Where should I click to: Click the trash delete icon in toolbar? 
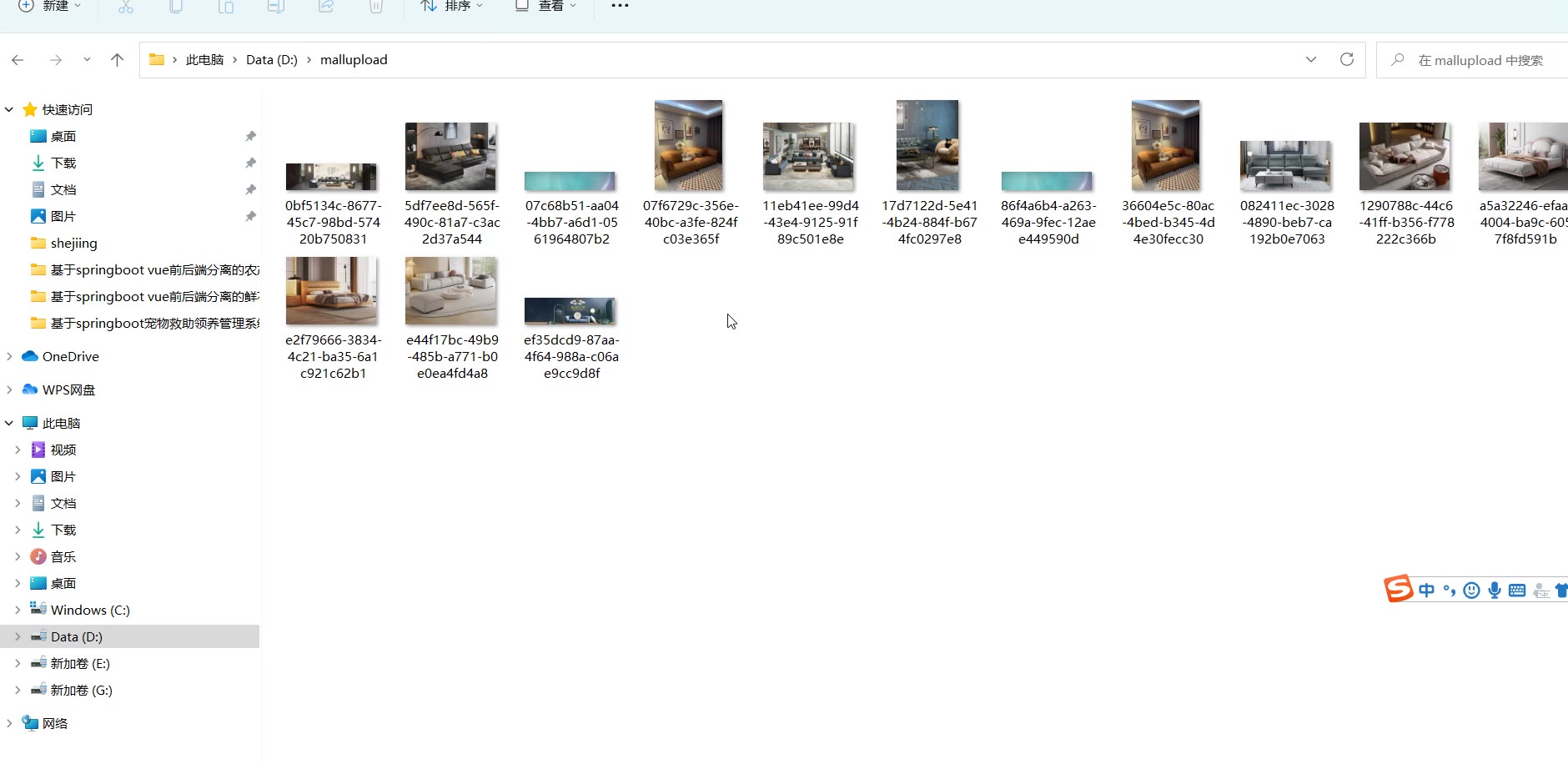[376, 7]
